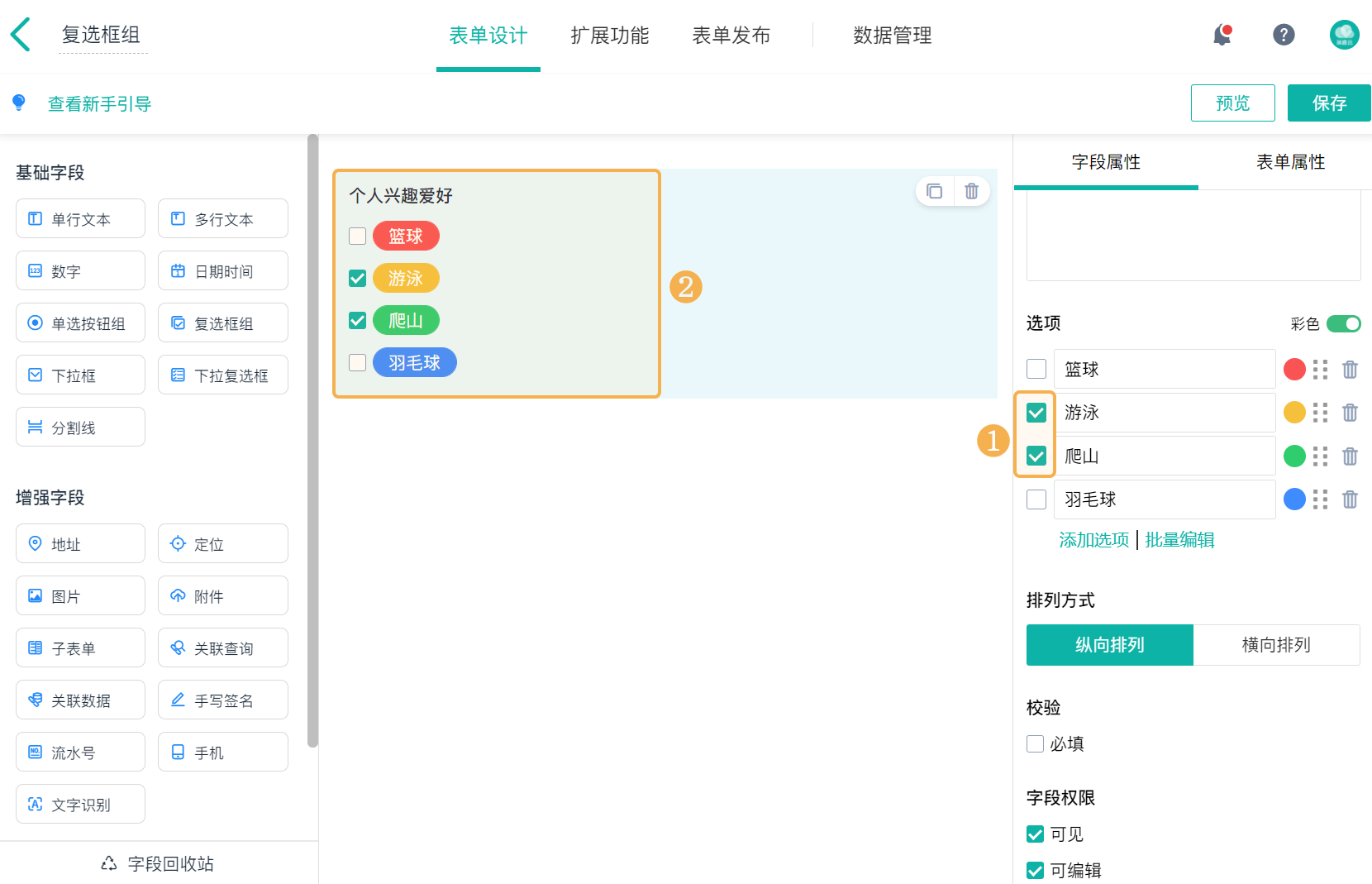1372x884 pixels.
Task: Add a 下拉框 field
Action: [80, 375]
